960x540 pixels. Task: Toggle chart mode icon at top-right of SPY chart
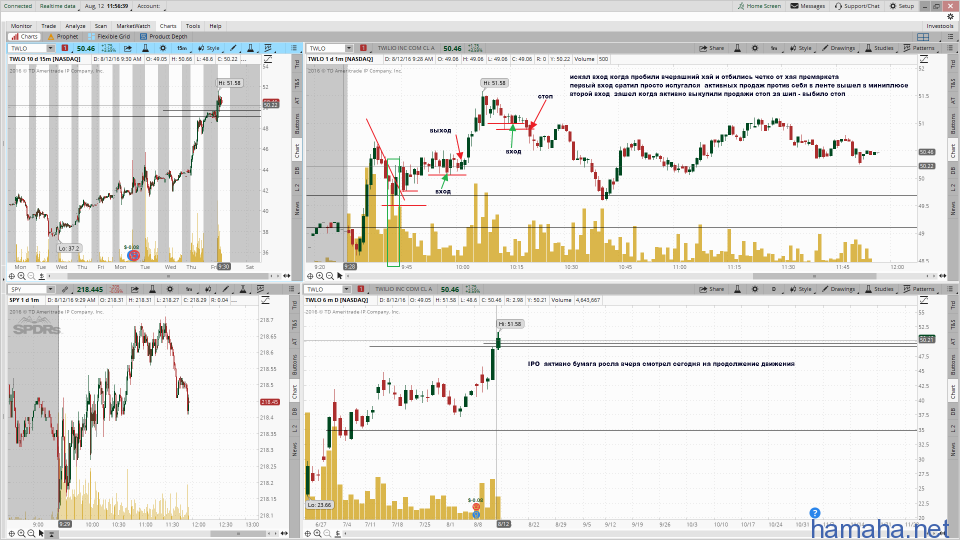point(265,300)
